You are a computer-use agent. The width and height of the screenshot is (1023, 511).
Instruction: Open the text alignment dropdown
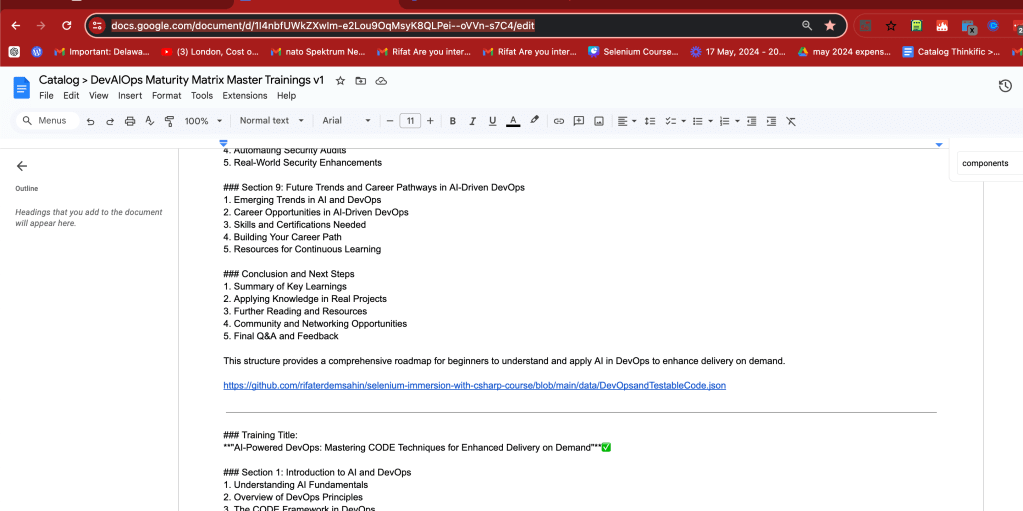627,121
